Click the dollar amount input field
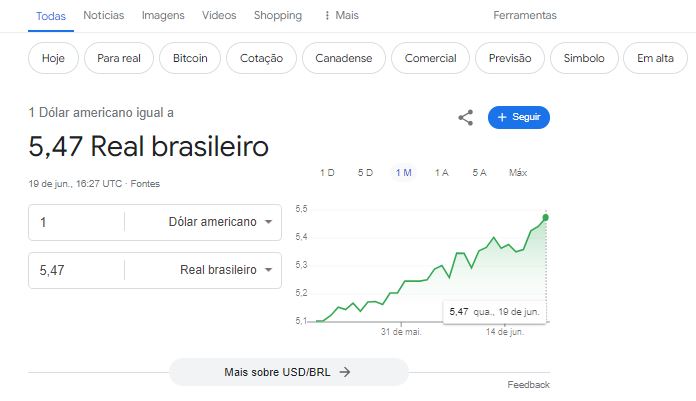 point(76,222)
